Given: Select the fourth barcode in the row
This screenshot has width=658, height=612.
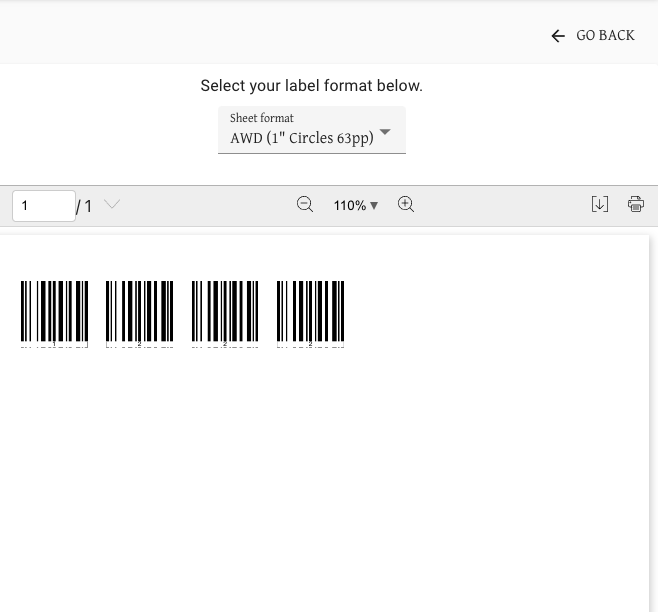Looking at the screenshot, I should [311, 314].
